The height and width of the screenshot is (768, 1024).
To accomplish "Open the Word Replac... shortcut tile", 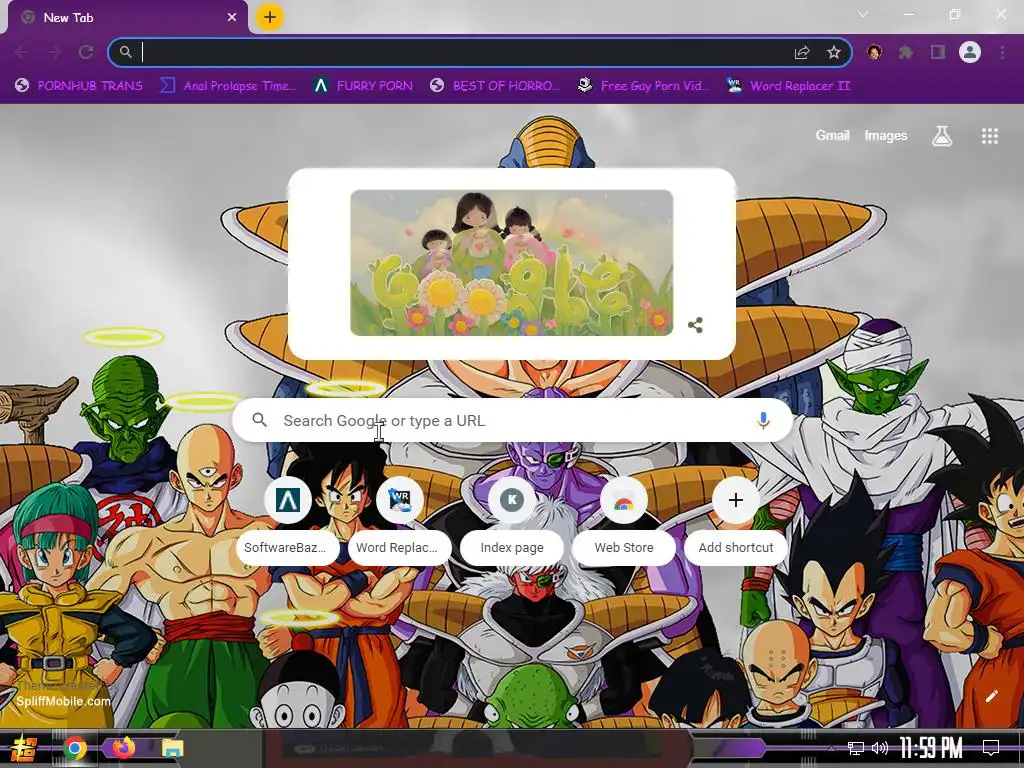I will (x=400, y=522).
